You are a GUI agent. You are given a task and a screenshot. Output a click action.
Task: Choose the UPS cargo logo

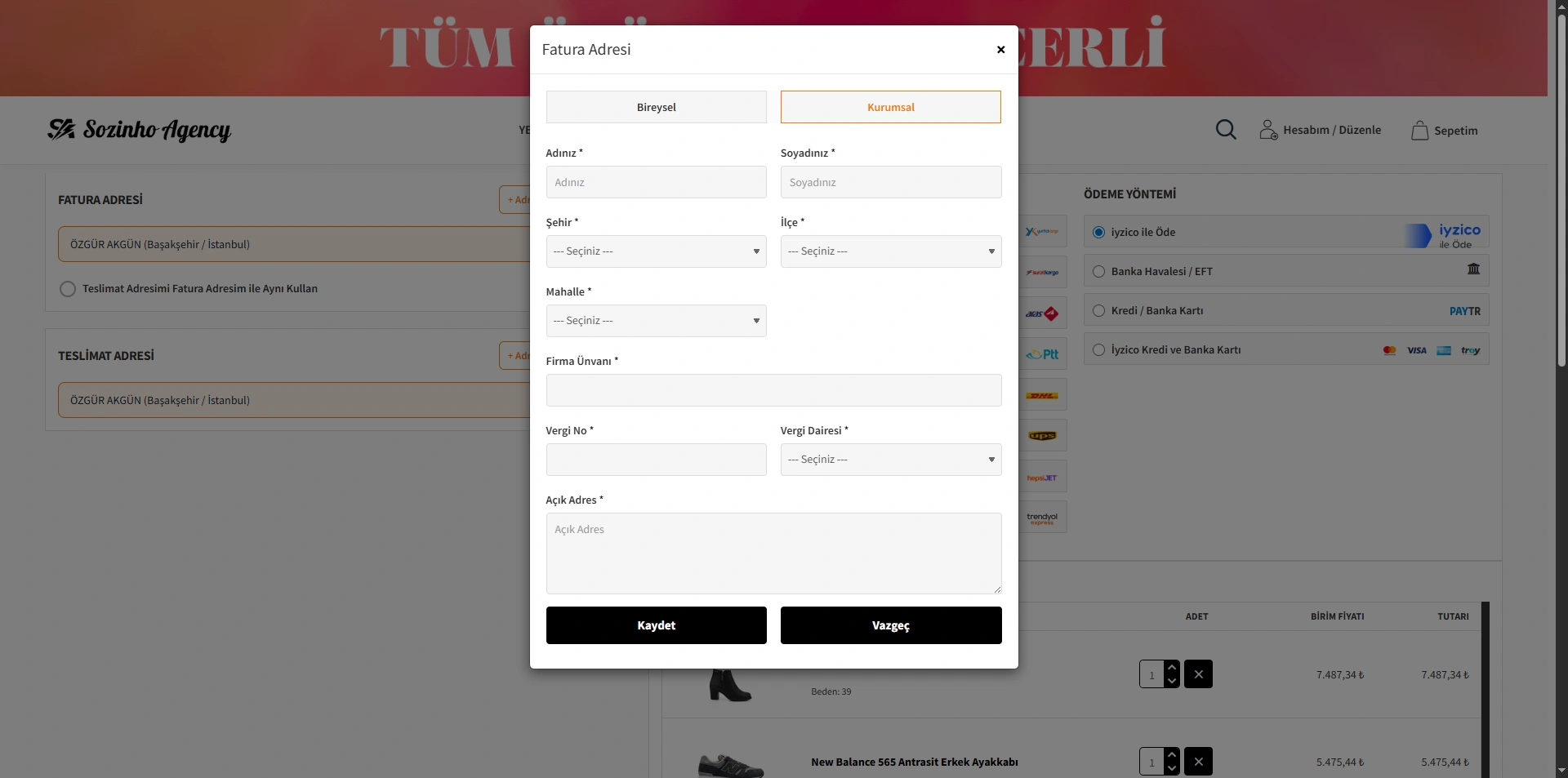(x=1043, y=436)
